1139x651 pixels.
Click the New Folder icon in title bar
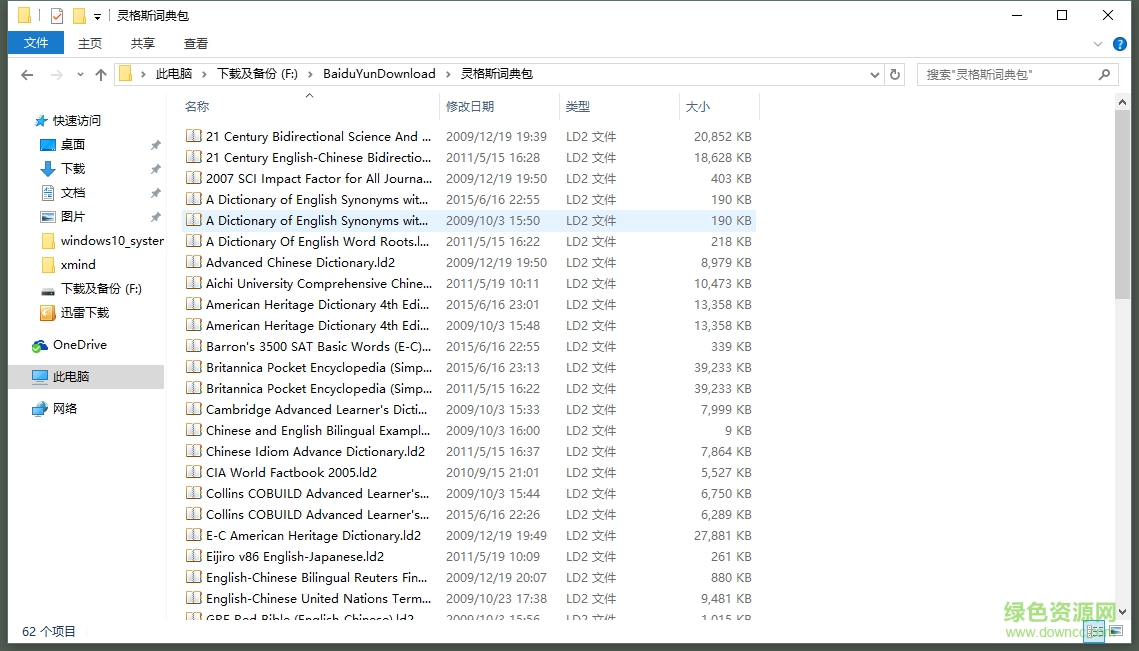click(x=79, y=16)
